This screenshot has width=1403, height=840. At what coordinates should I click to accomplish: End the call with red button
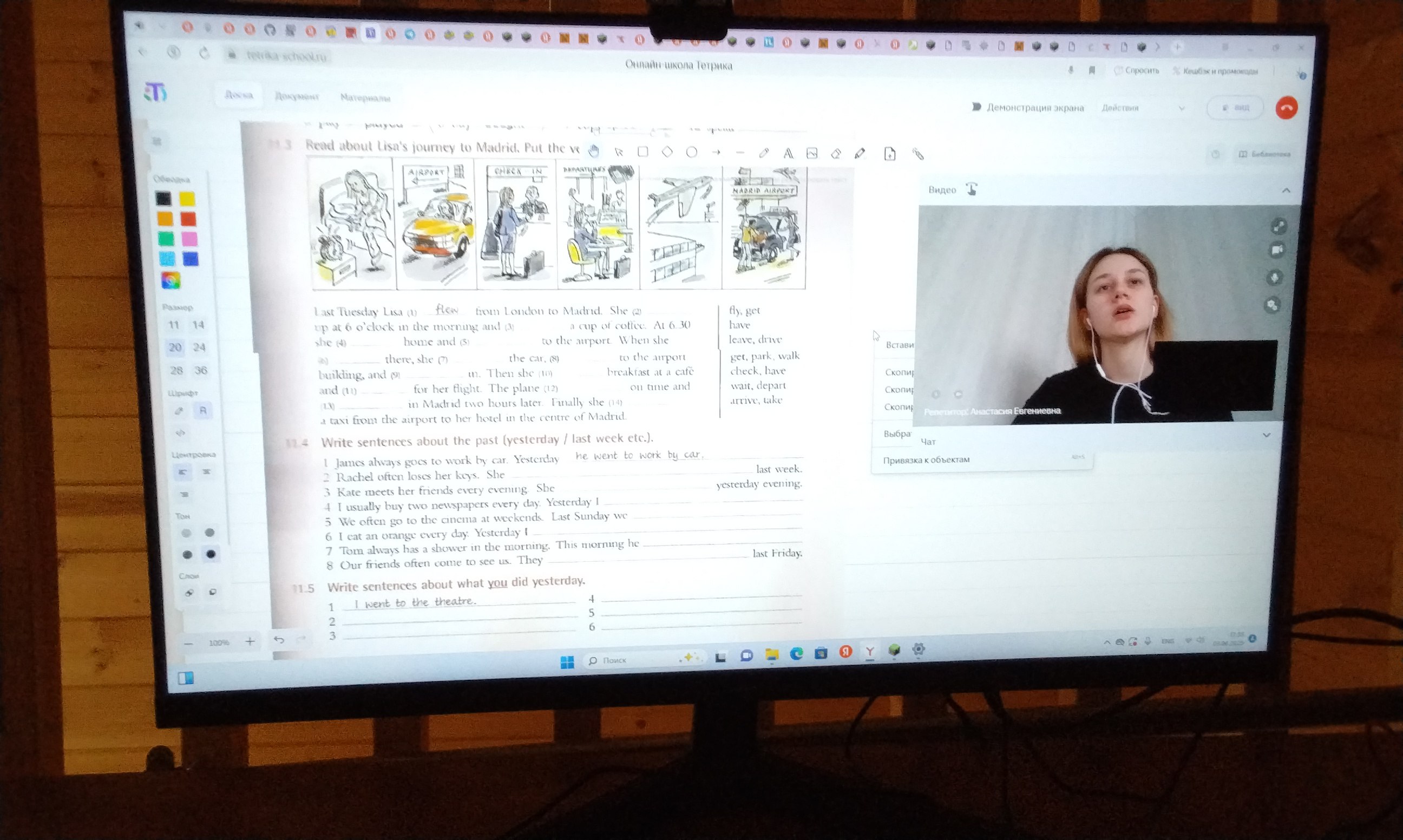pyautogui.click(x=1287, y=108)
